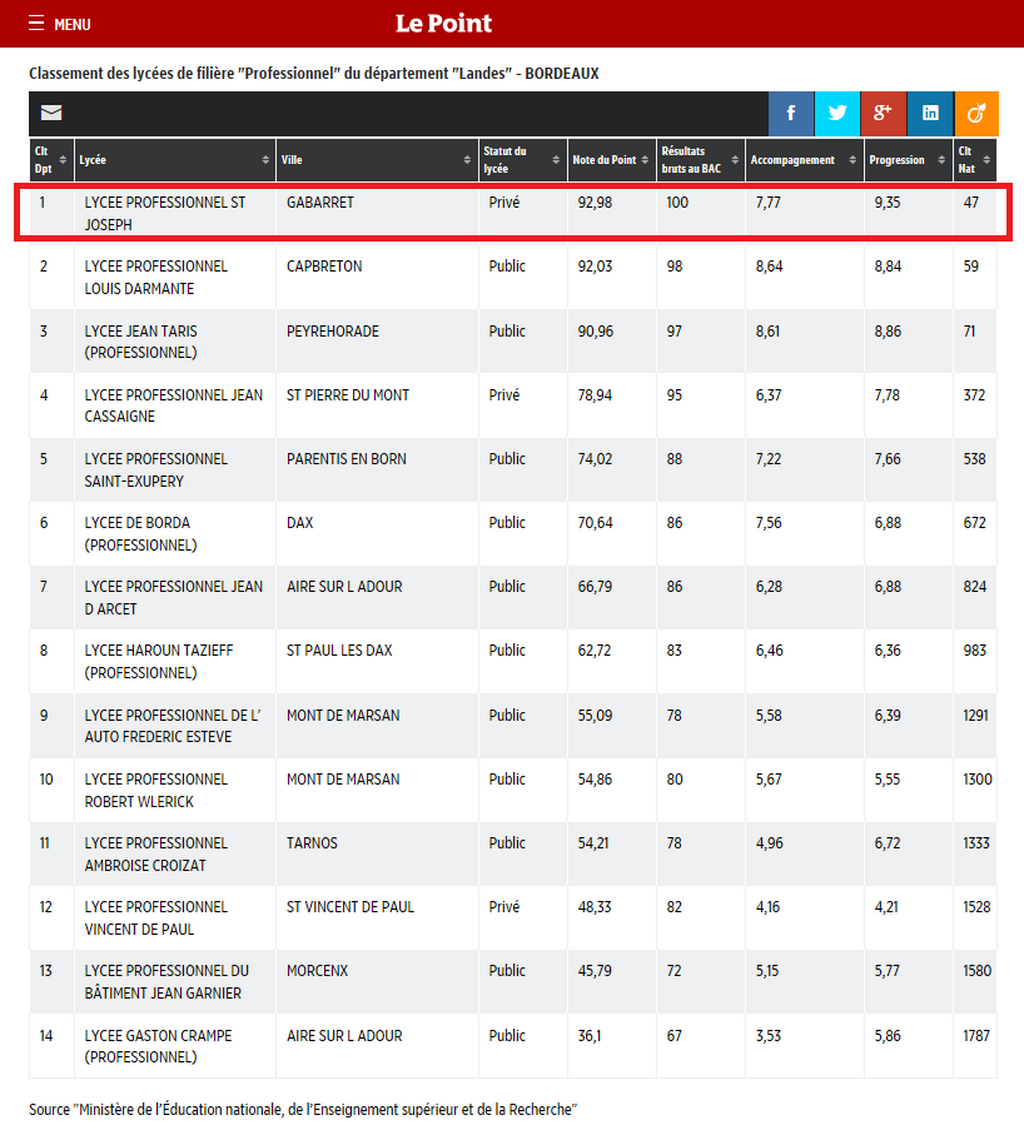This screenshot has width=1024, height=1140.
Task: Click the 36,1 score value
Action: [590, 1035]
